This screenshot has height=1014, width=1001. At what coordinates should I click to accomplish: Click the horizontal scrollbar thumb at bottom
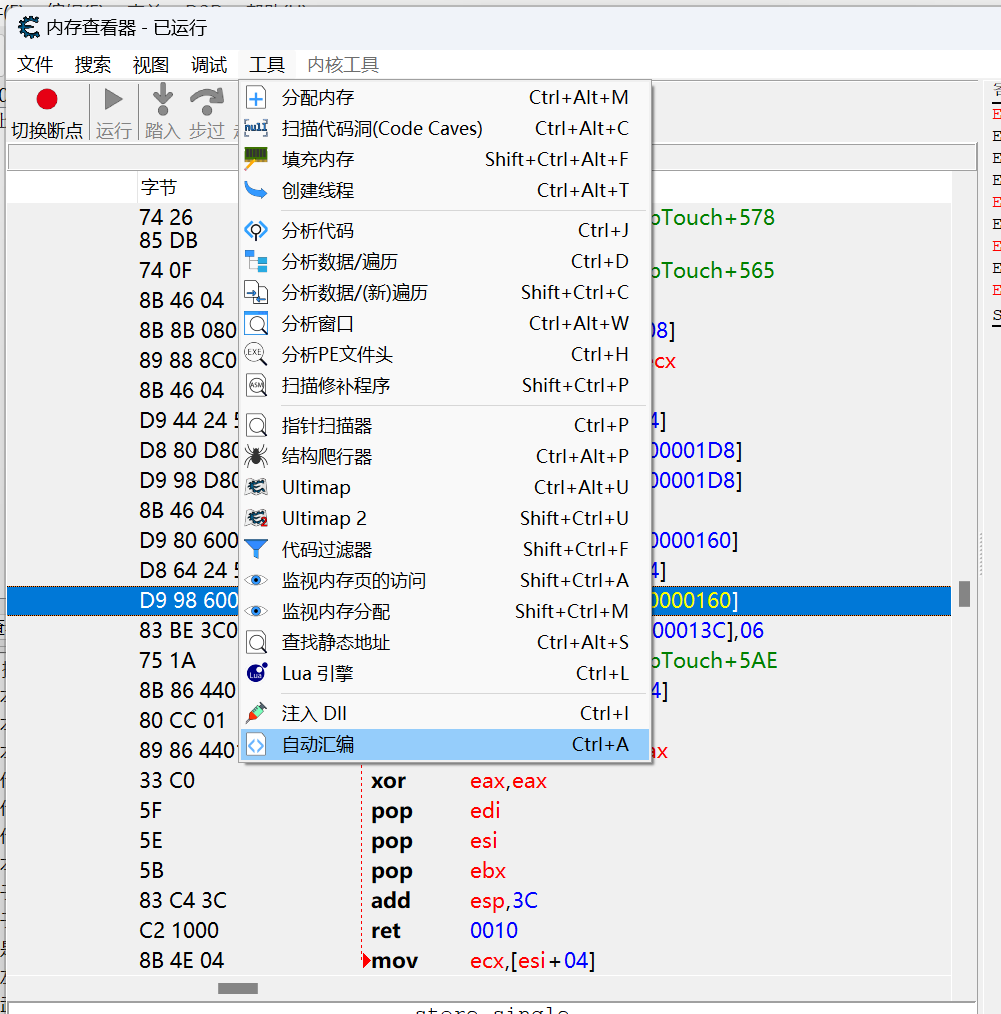coord(237,988)
